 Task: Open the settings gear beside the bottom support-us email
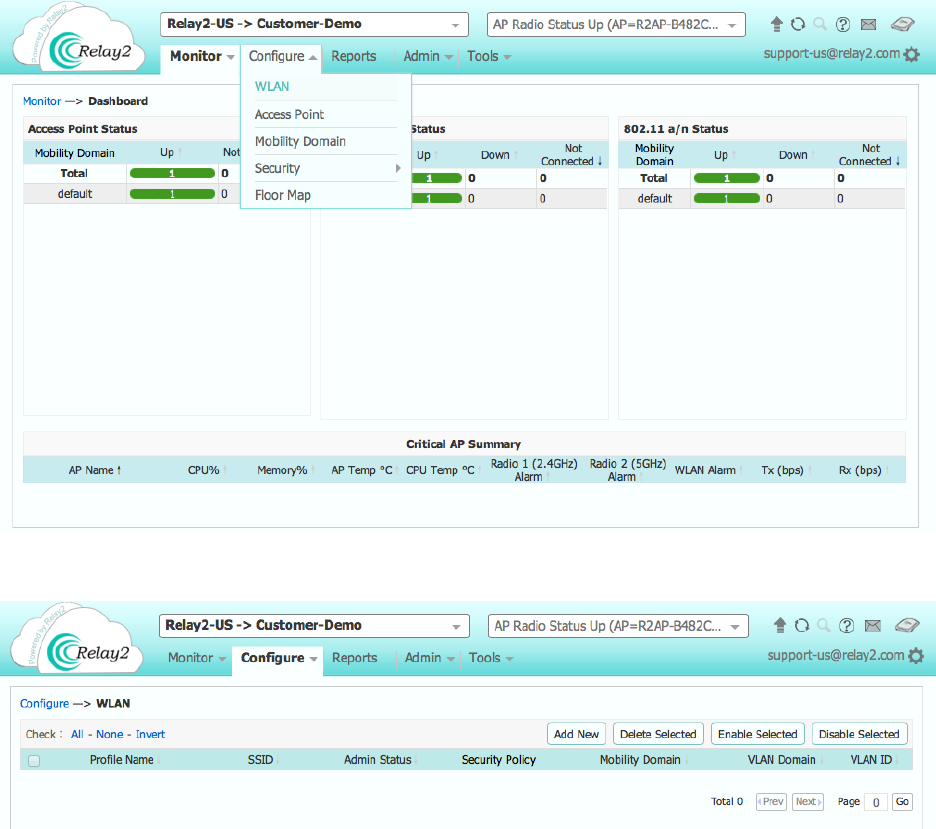(916, 656)
